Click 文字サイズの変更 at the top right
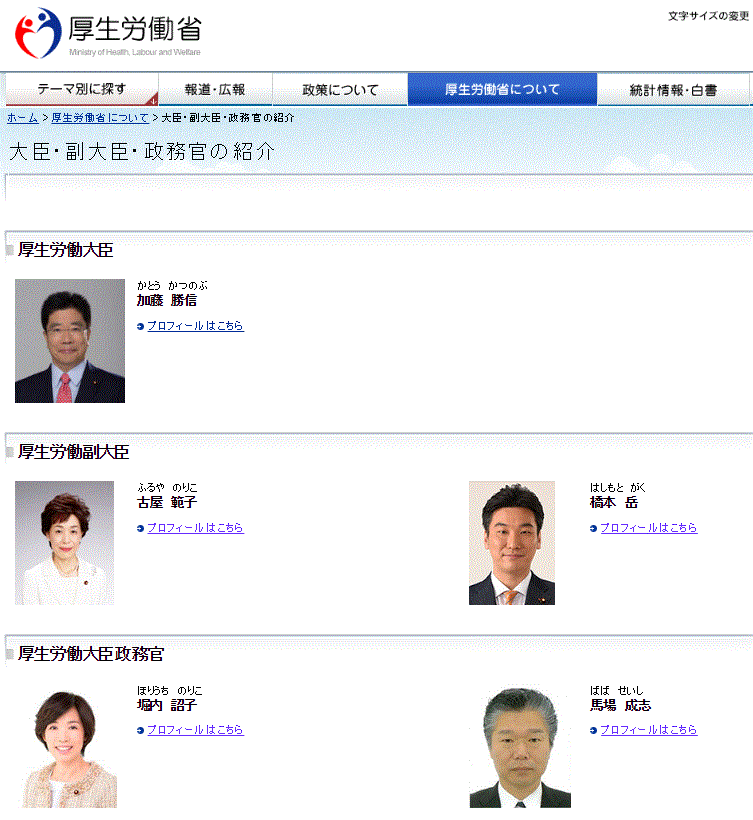Viewport: 753px width, 820px height. [x=709, y=16]
